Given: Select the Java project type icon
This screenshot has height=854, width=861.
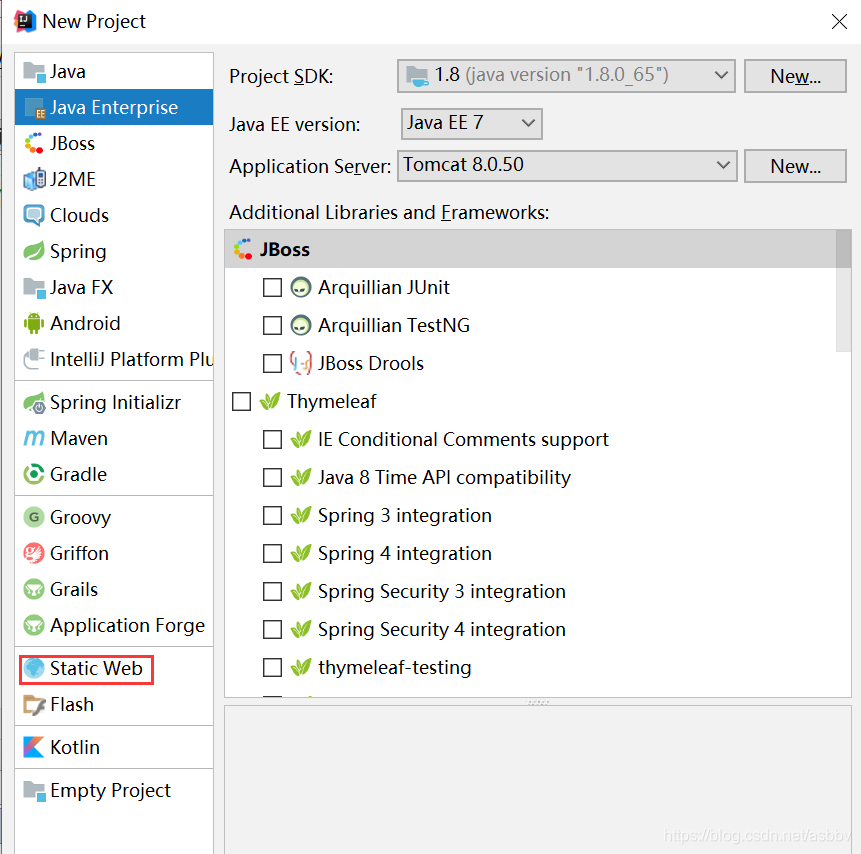Looking at the screenshot, I should click(34, 72).
